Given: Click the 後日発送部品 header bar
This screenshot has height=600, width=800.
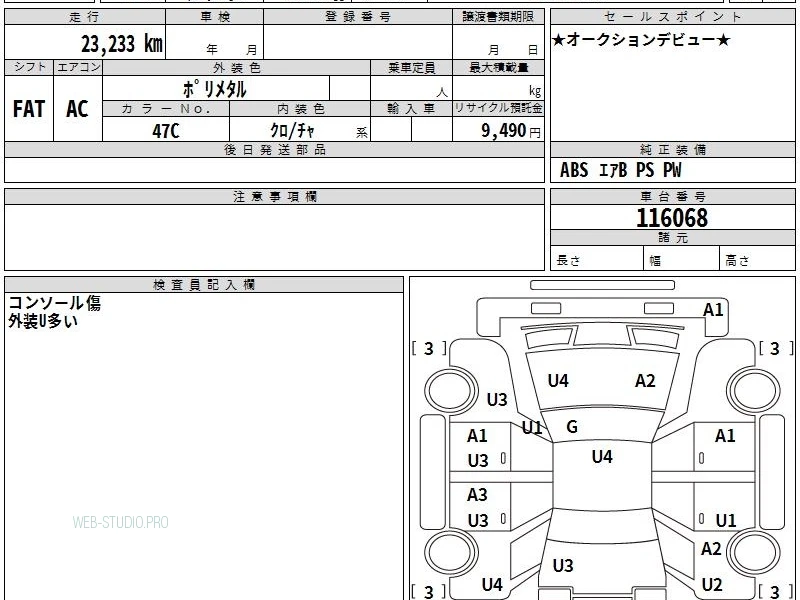Looking at the screenshot, I should [274, 150].
